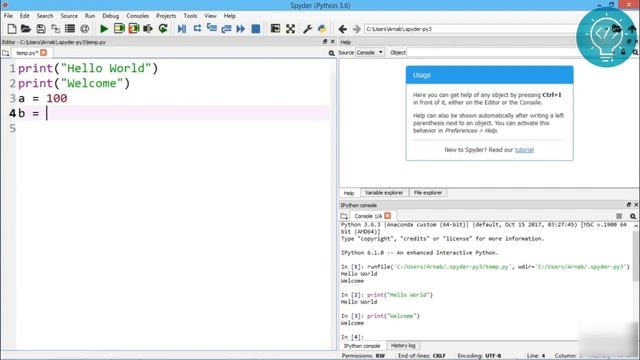Run the file with the green play button
640x360 pixels.
click(104, 29)
